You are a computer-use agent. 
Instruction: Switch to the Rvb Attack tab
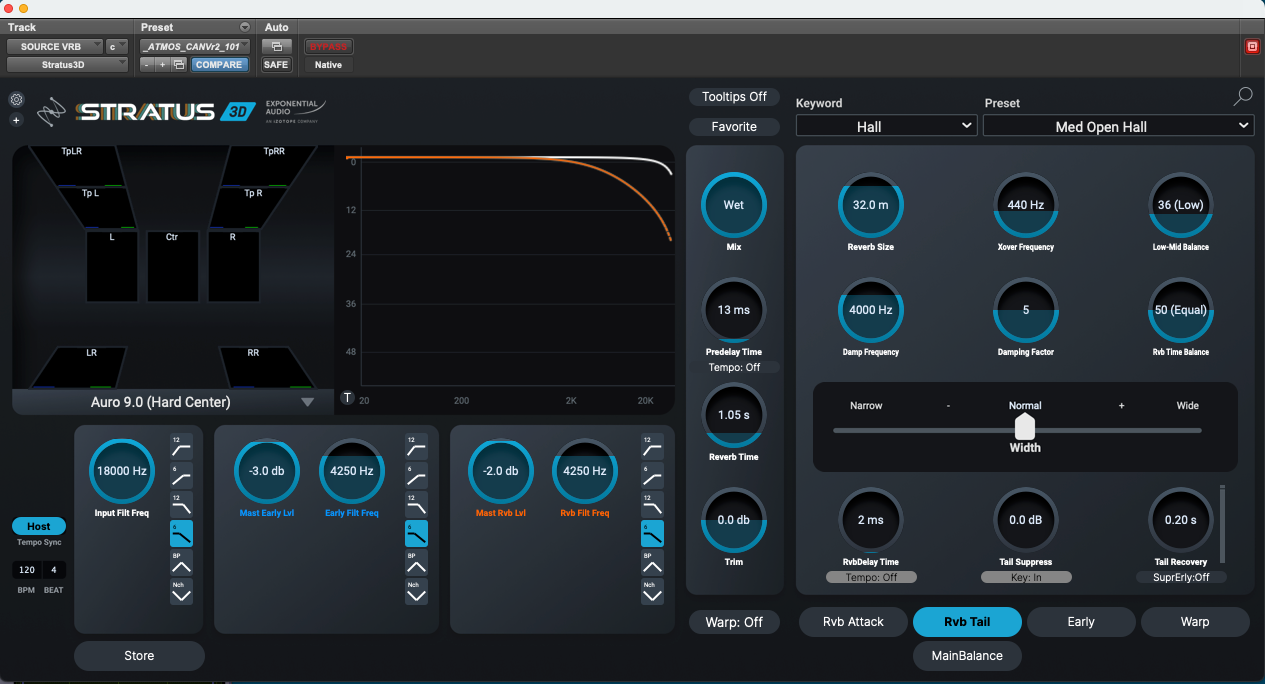853,622
